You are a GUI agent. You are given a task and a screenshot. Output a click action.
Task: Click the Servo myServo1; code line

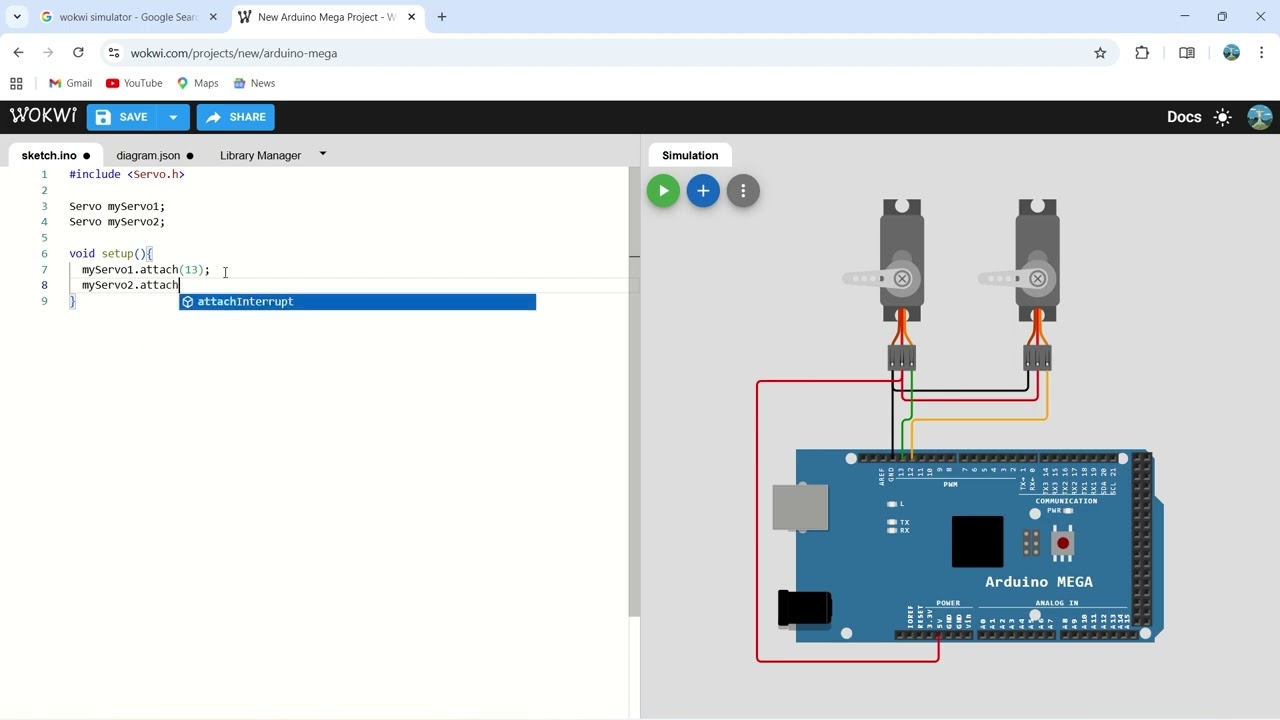[117, 206]
